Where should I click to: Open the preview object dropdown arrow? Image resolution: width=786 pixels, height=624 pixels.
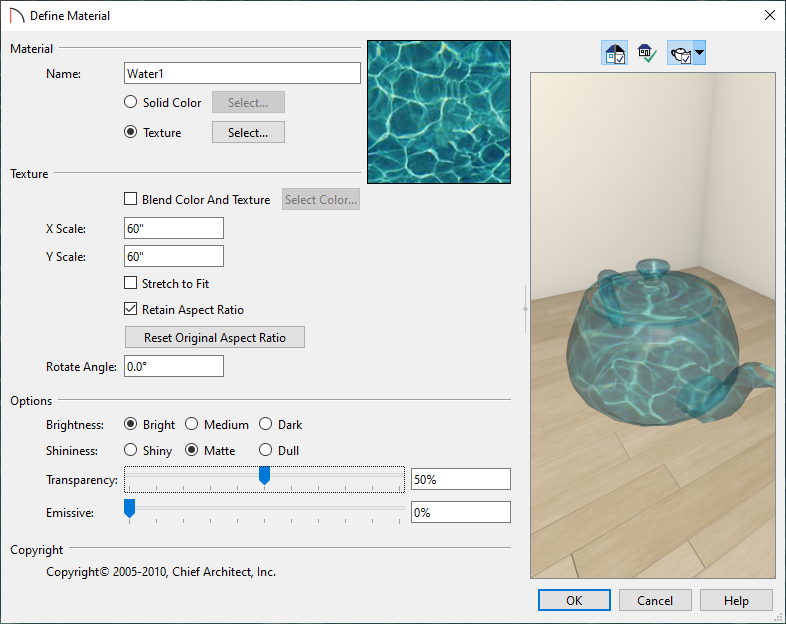[x=699, y=53]
